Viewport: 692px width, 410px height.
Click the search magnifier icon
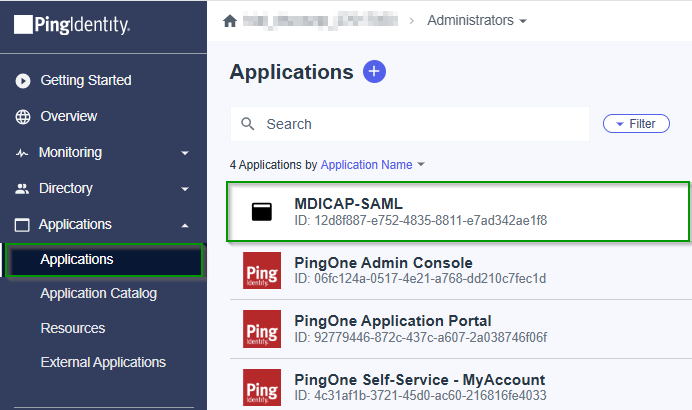248,124
